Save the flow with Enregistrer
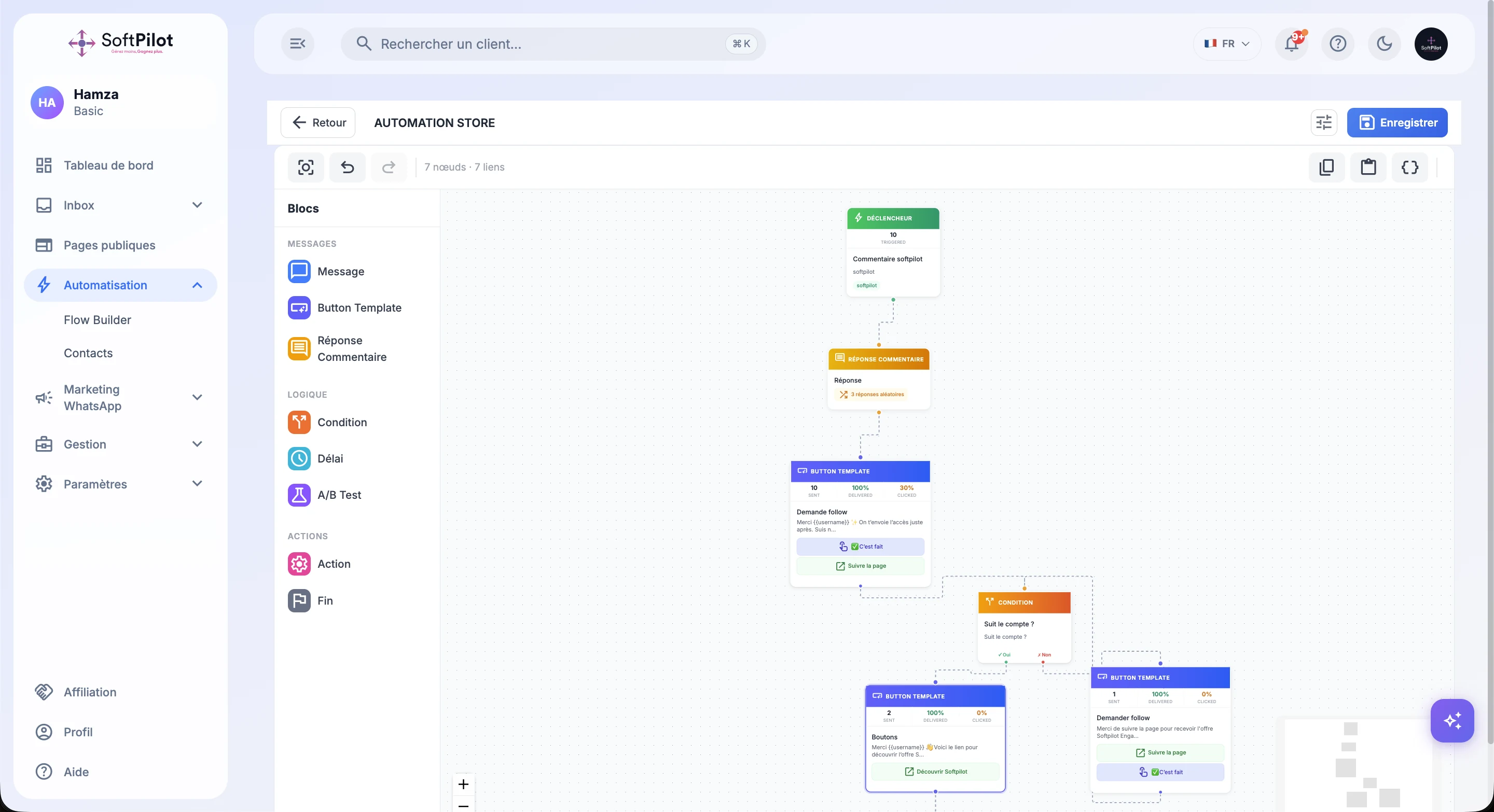Viewport: 1494px width, 812px height. [x=1397, y=122]
